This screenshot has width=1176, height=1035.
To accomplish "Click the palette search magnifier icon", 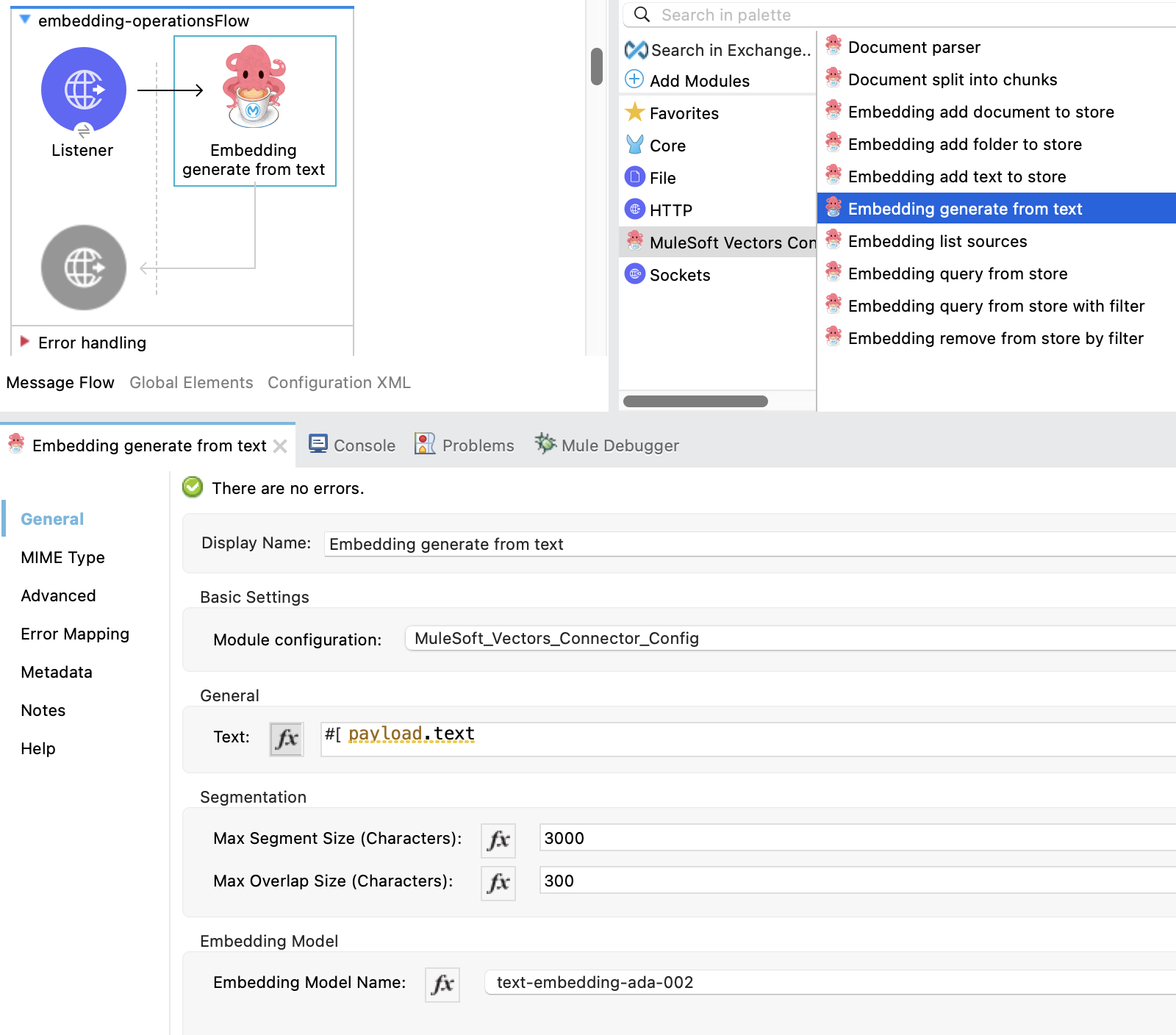I will pyautogui.click(x=642, y=15).
